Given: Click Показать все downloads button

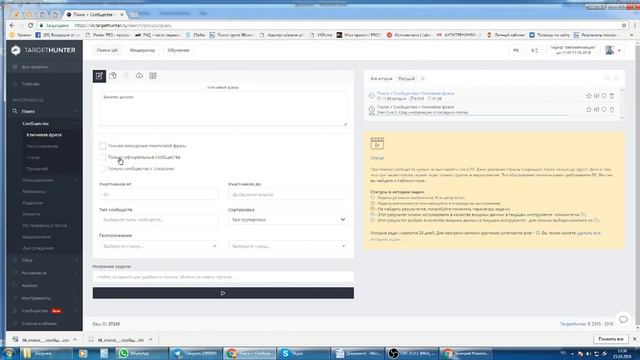Looking at the screenshot, I should [611, 339].
